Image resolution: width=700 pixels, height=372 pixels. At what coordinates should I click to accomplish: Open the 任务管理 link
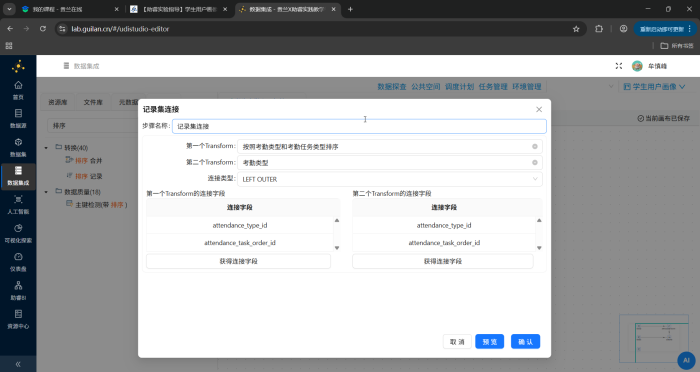[x=493, y=87]
